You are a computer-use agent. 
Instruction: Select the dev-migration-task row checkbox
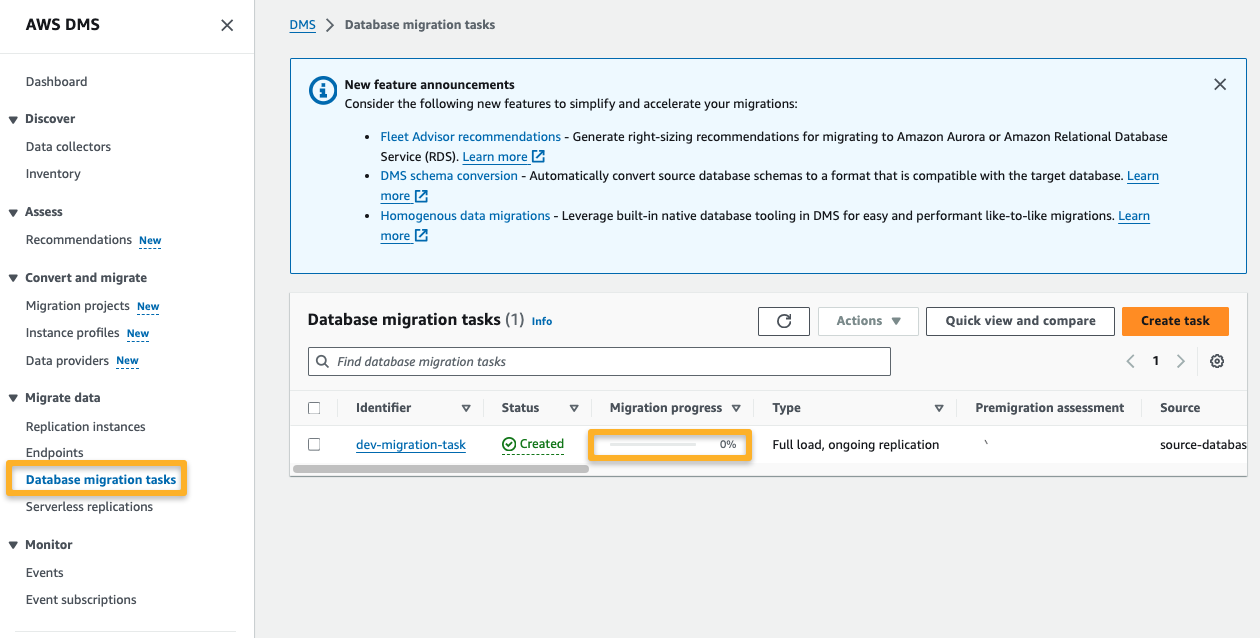tap(315, 444)
